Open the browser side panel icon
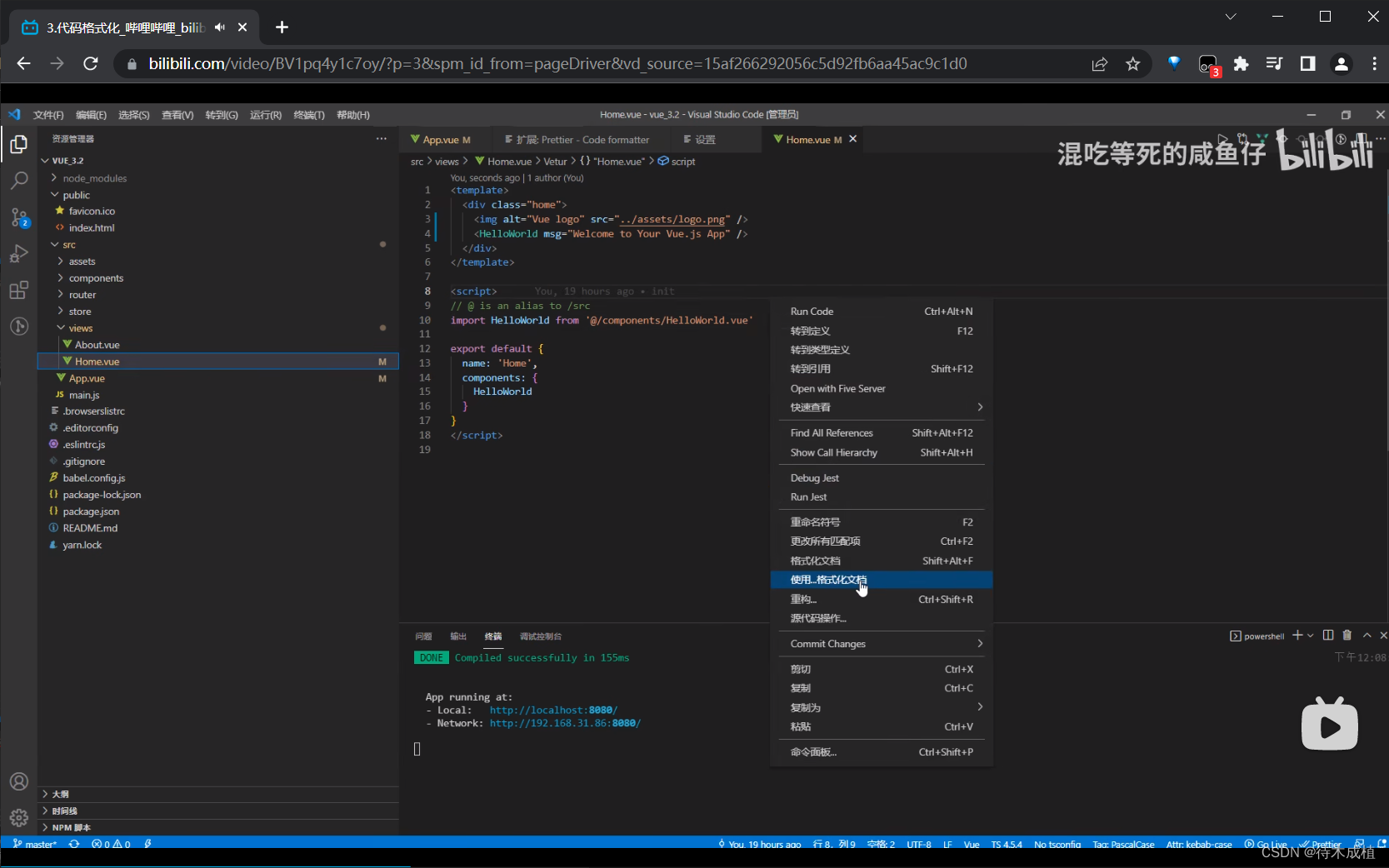 tap(1307, 64)
